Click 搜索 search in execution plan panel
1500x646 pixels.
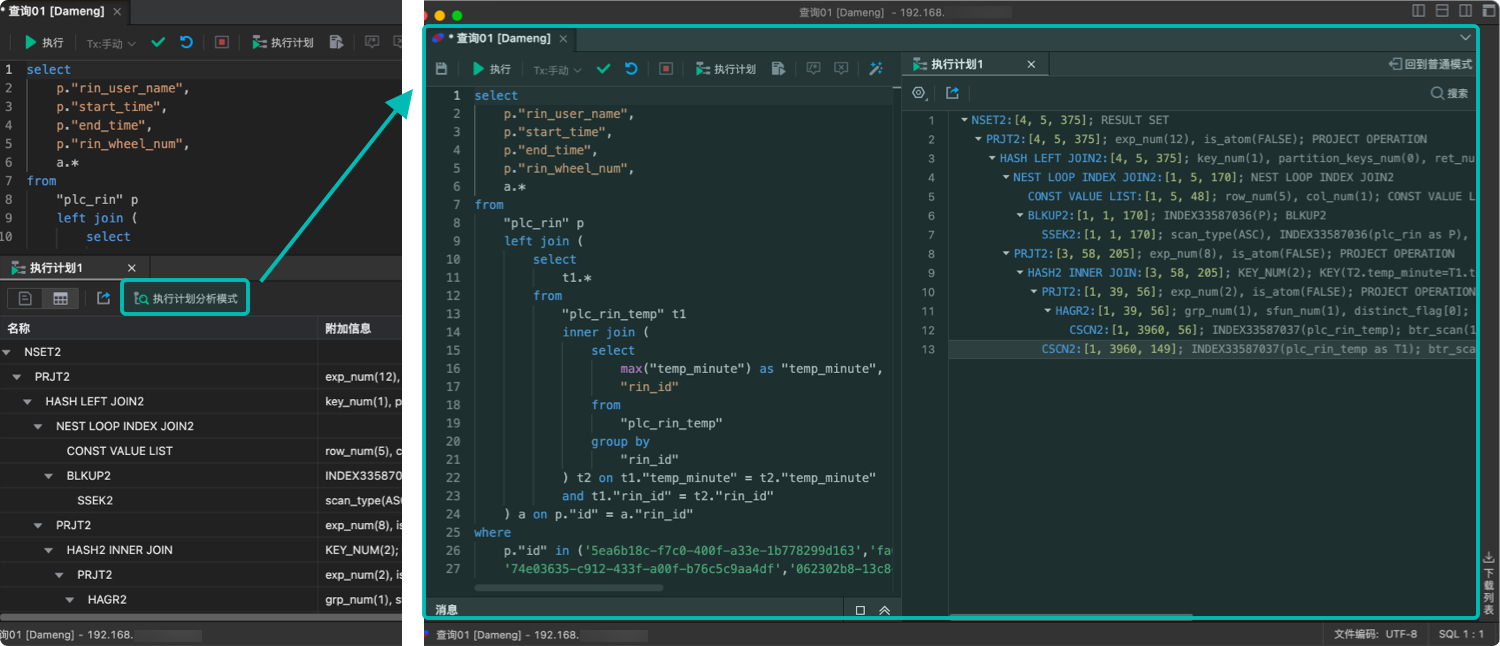pyautogui.click(x=1449, y=93)
